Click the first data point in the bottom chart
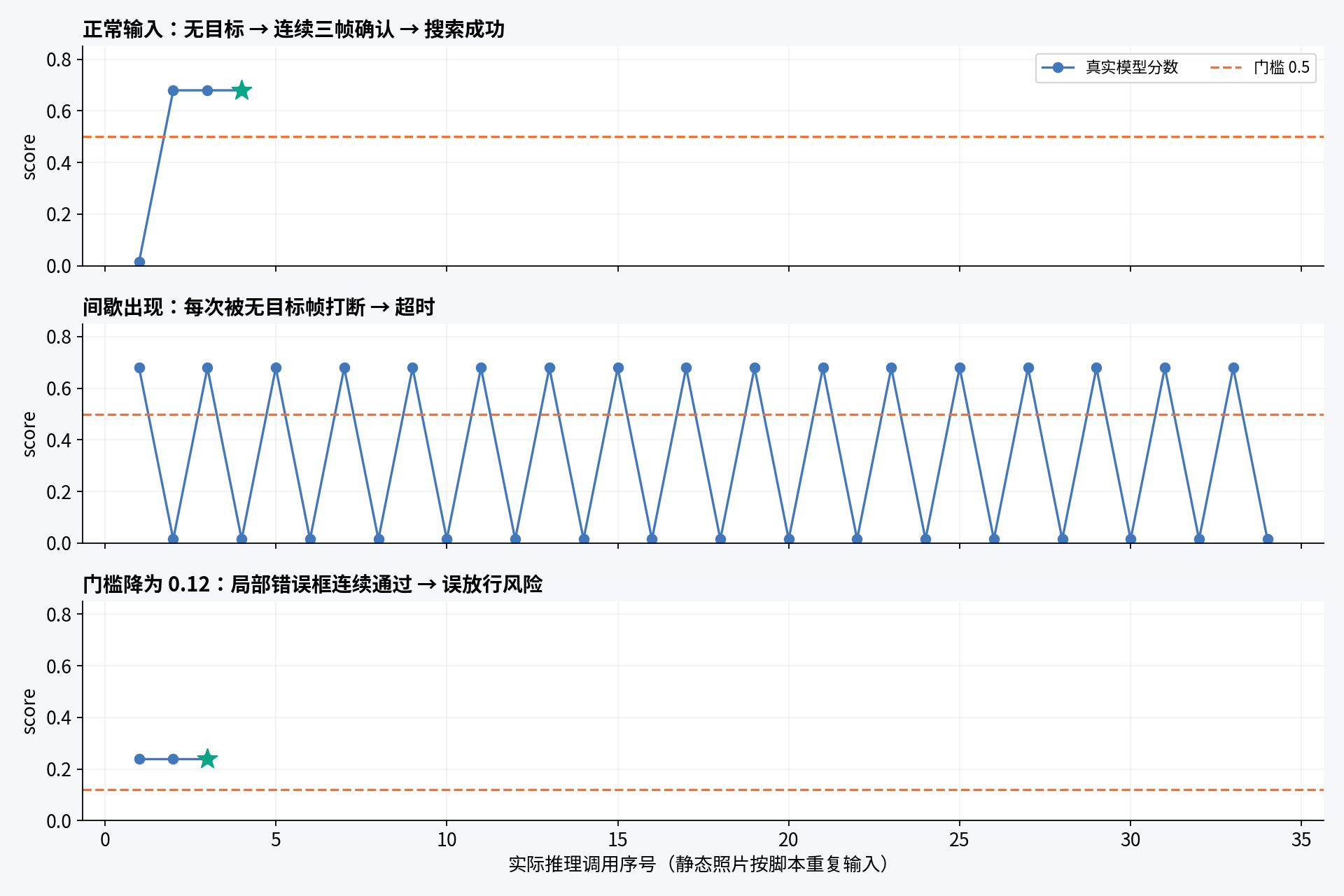This screenshot has height=896, width=1344. point(139,759)
